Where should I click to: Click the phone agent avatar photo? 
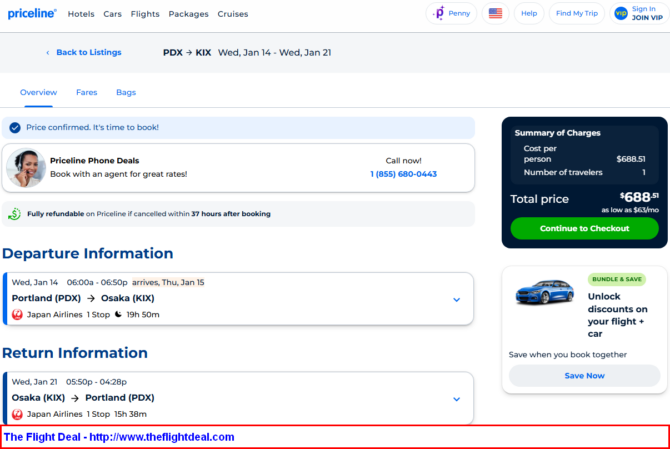click(25, 168)
